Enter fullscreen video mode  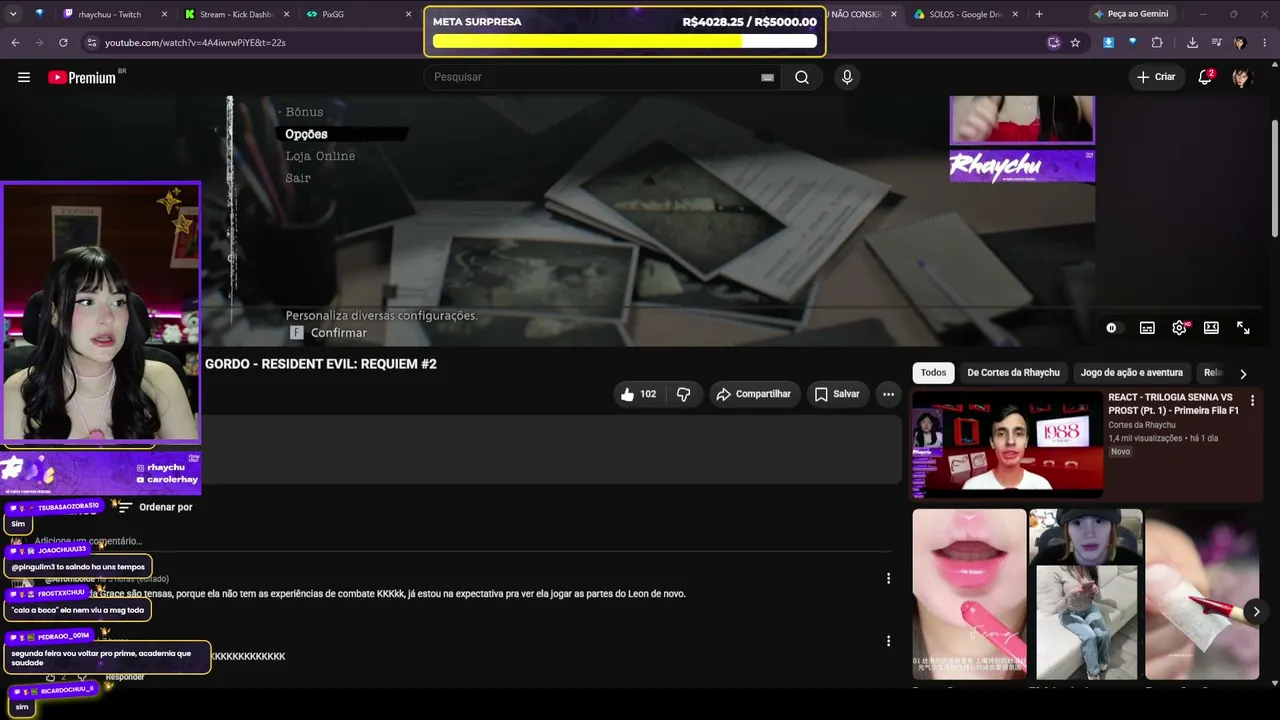(x=1243, y=328)
